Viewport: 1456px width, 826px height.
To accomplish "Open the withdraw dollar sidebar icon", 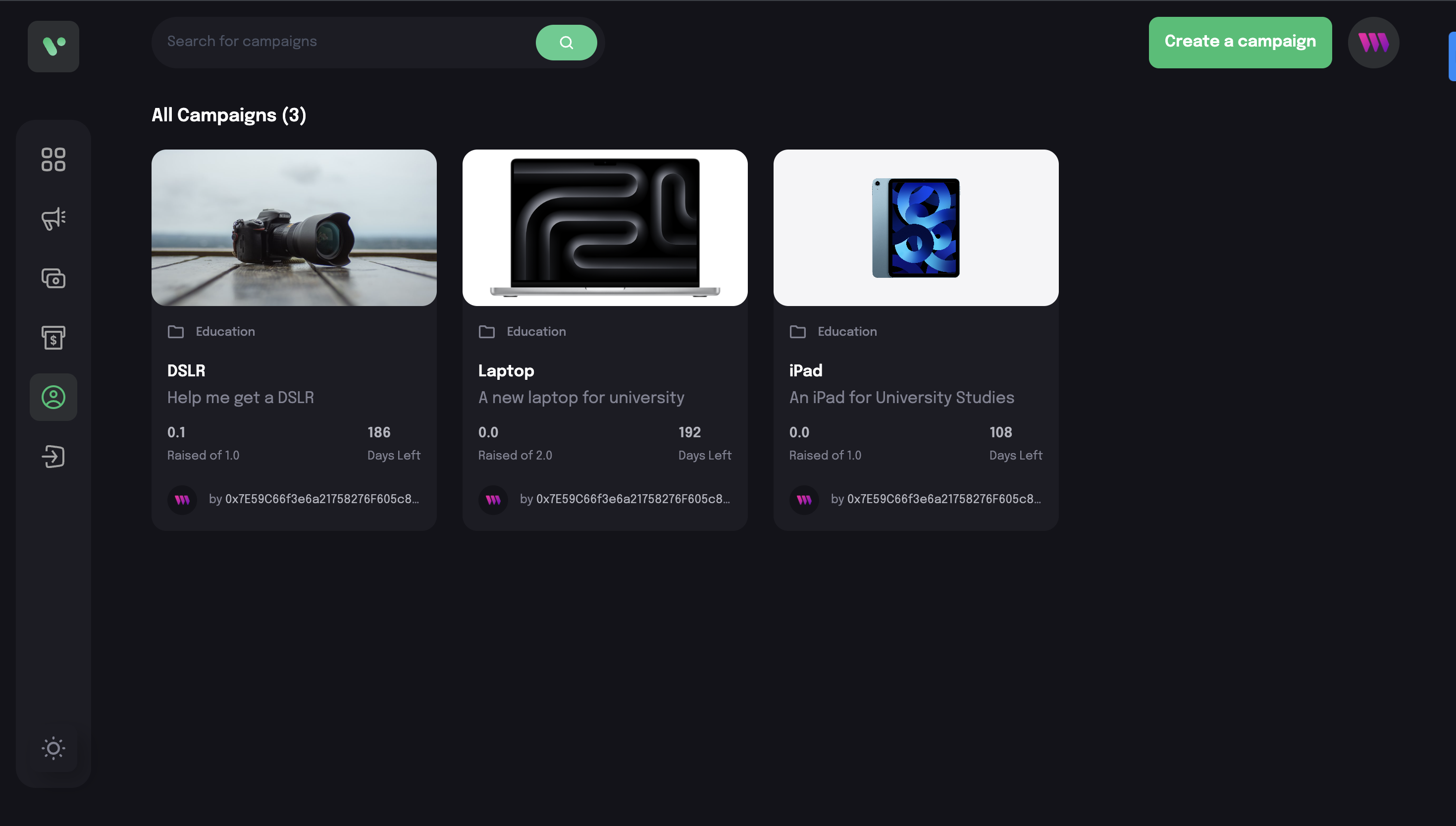I will [53, 338].
